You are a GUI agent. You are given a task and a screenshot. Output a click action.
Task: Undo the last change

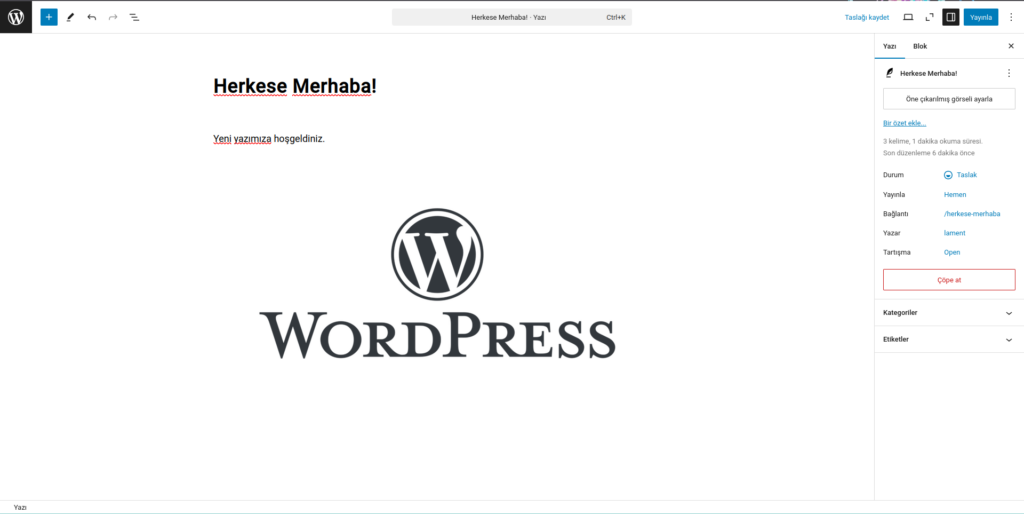coord(91,17)
